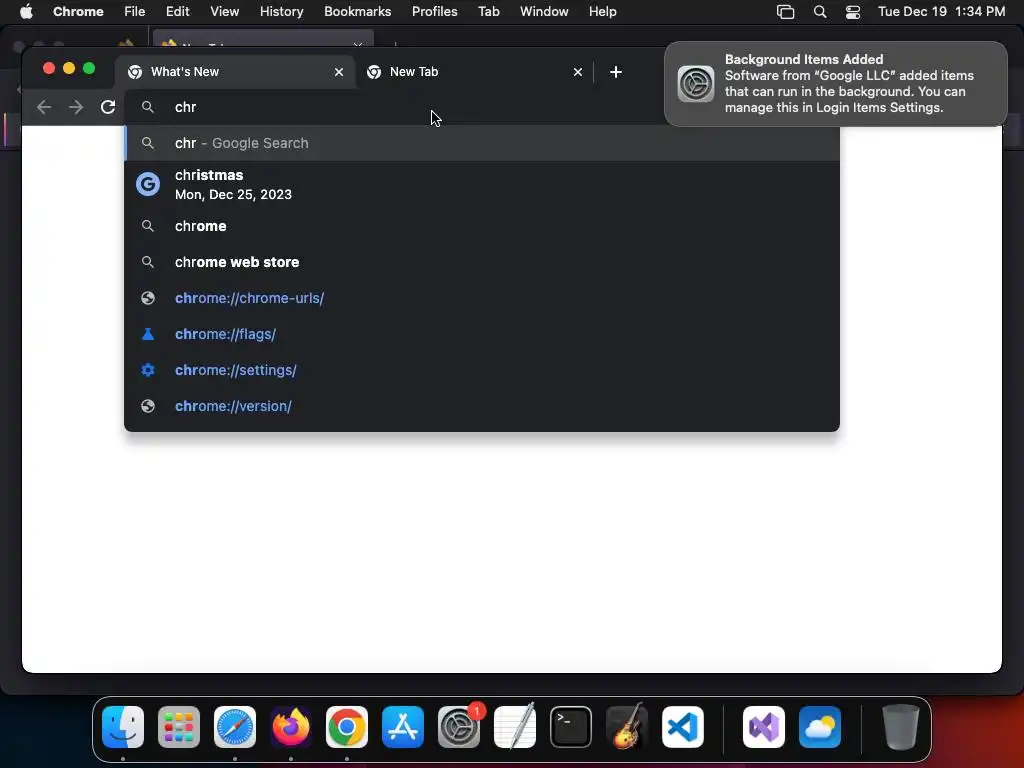Click the date and time in menu bar
1024x768 pixels.
[941, 12]
